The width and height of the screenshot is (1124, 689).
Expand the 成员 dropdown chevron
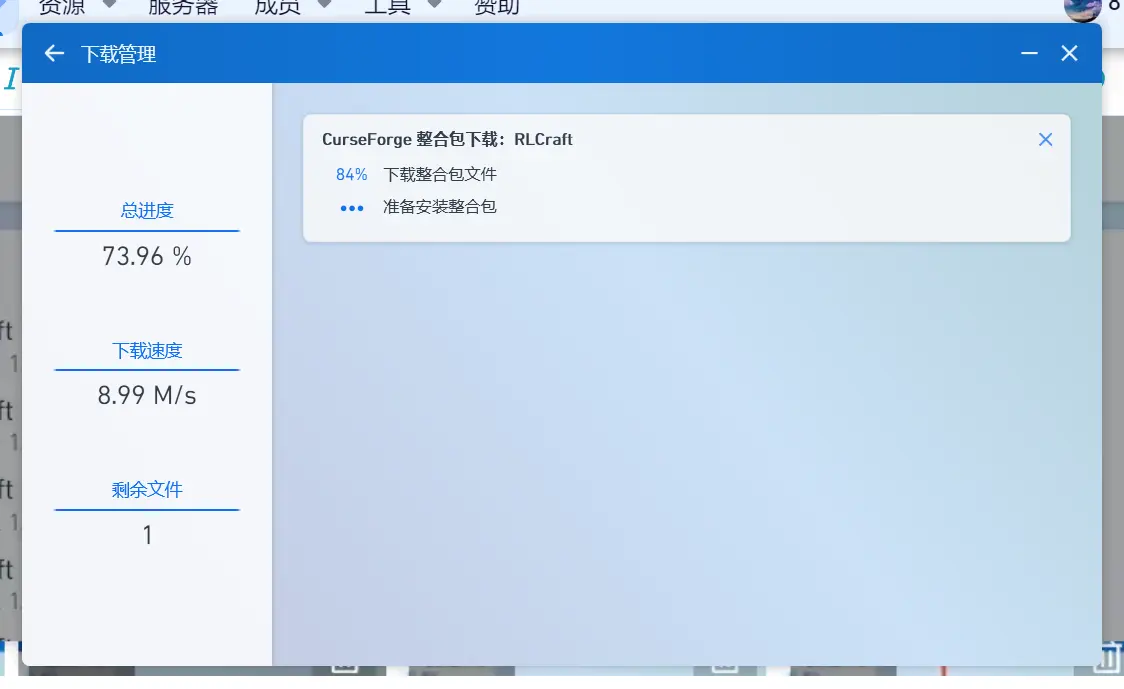[x=323, y=5]
